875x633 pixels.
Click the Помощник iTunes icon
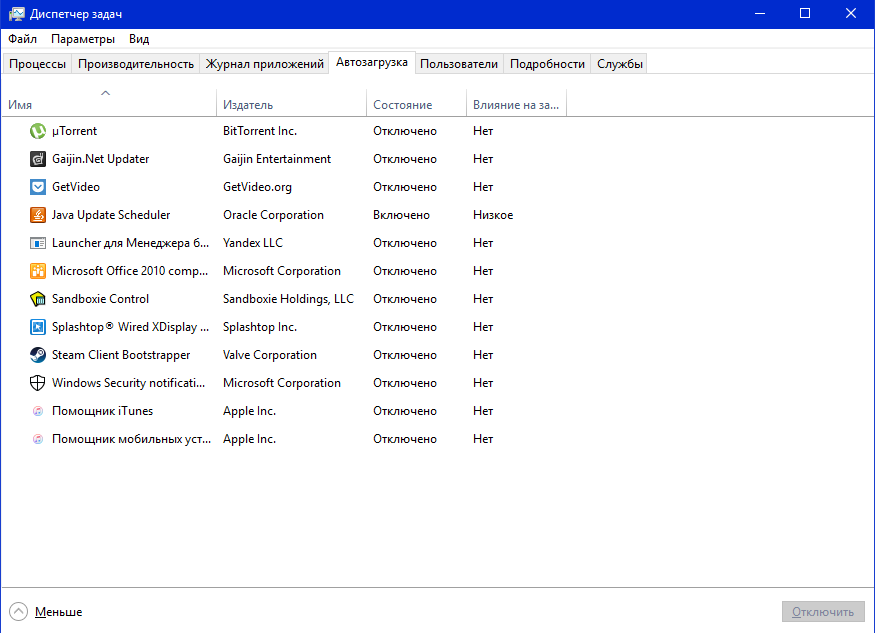pos(37,411)
